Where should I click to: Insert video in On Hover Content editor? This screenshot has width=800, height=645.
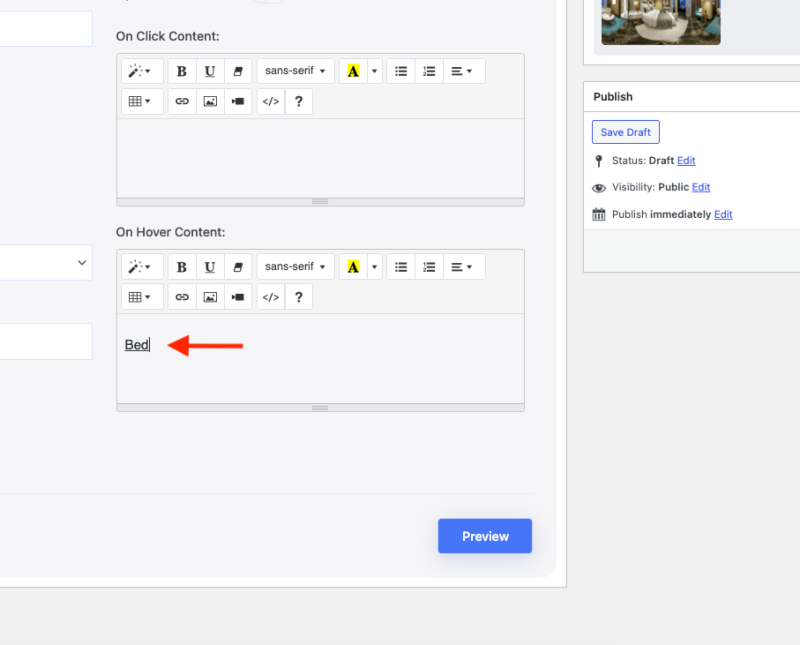coord(238,297)
